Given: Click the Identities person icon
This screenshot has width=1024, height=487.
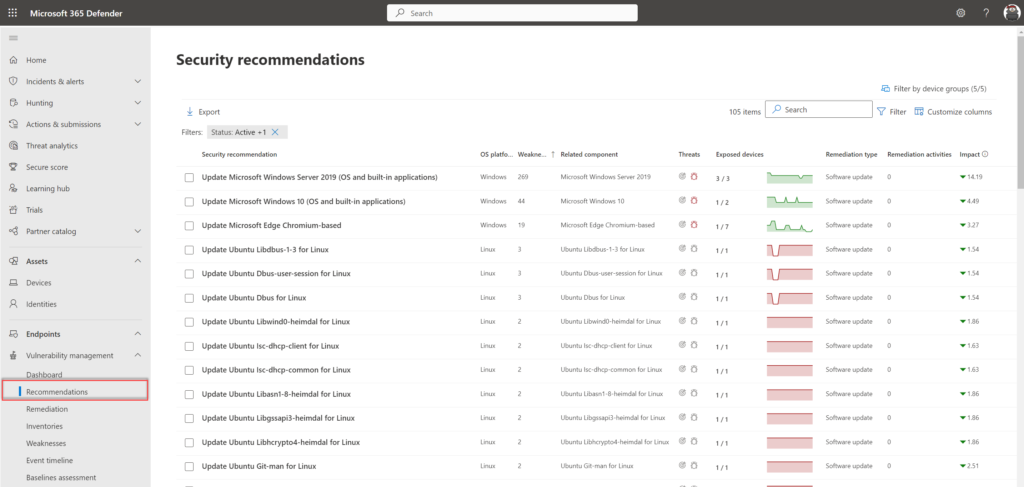Looking at the screenshot, I should click(13, 304).
